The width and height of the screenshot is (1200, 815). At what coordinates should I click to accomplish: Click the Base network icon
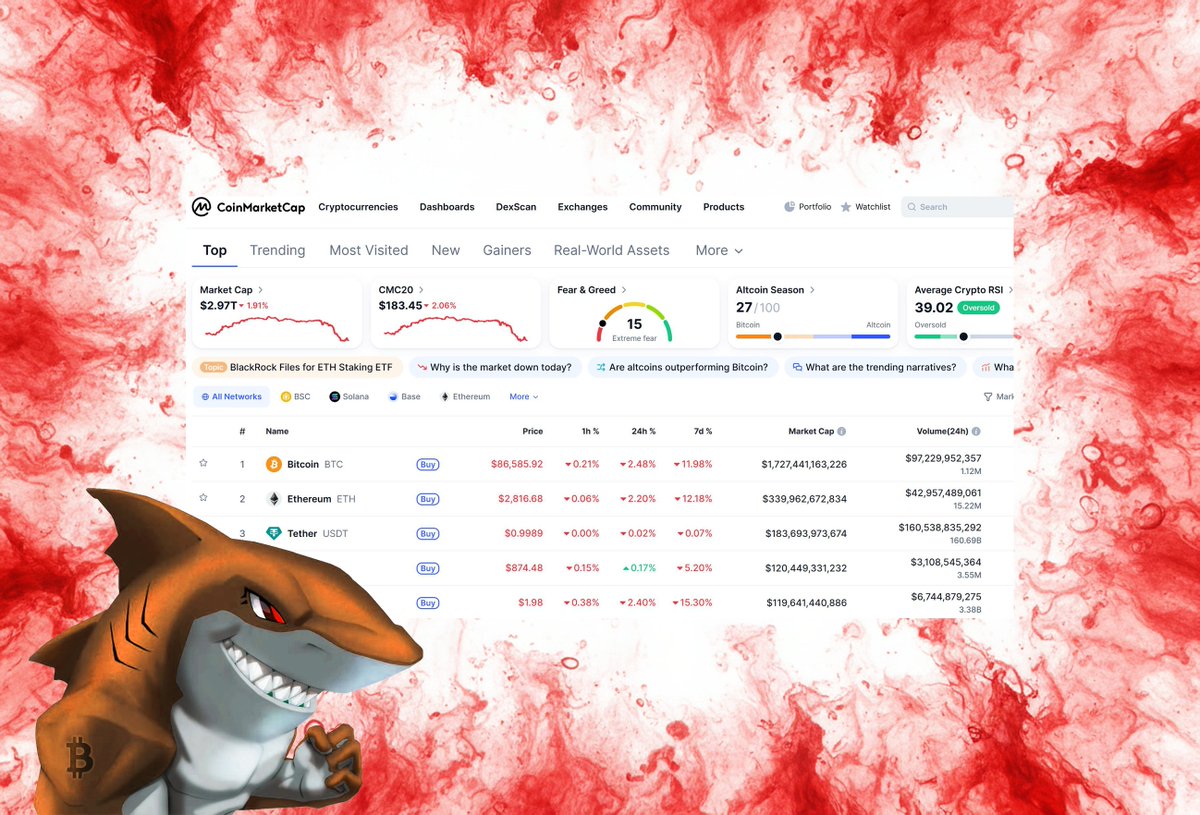[x=392, y=397]
